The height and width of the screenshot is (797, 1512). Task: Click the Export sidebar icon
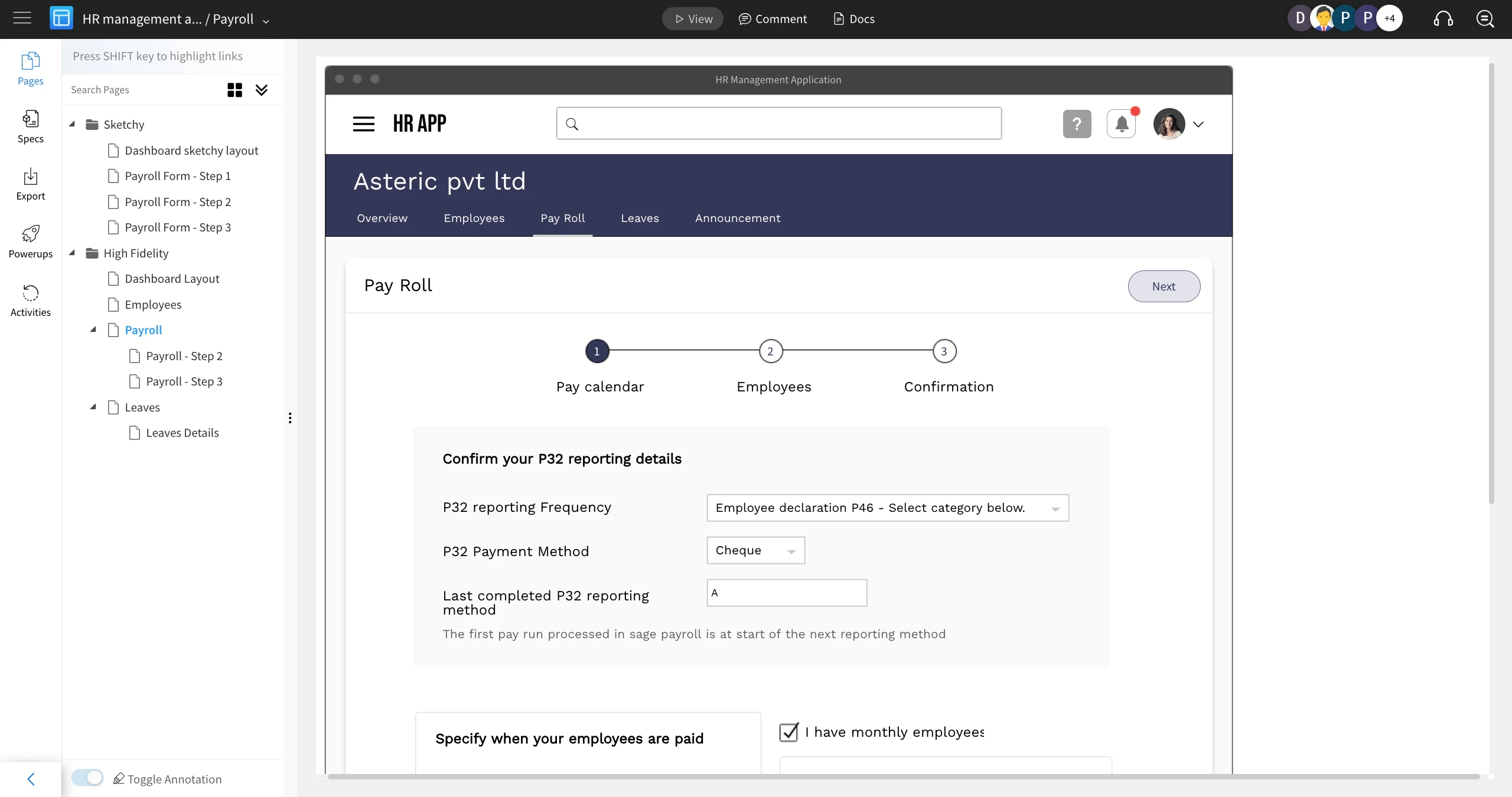(x=30, y=184)
